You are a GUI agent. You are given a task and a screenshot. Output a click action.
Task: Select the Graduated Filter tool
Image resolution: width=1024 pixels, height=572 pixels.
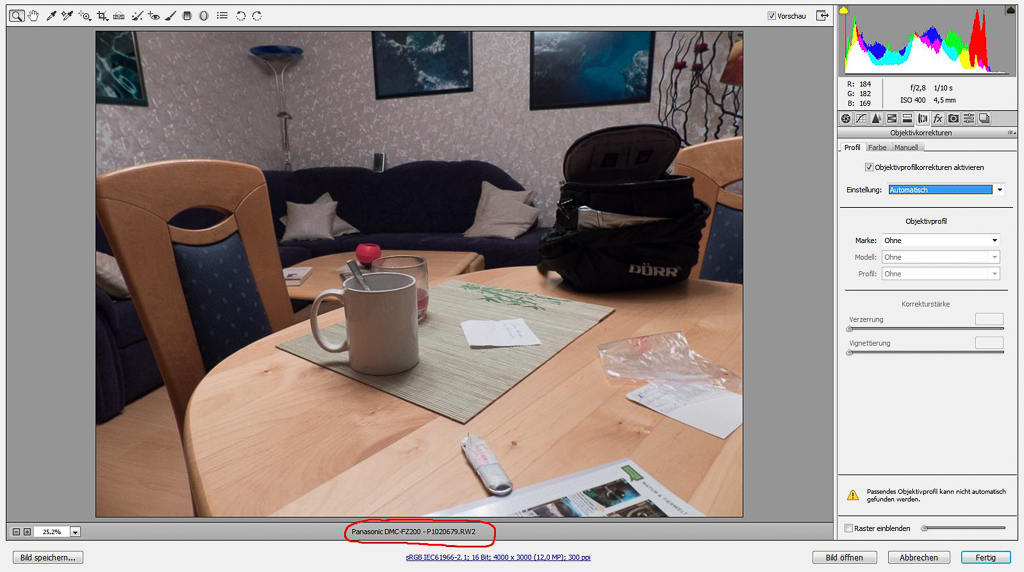click(187, 16)
